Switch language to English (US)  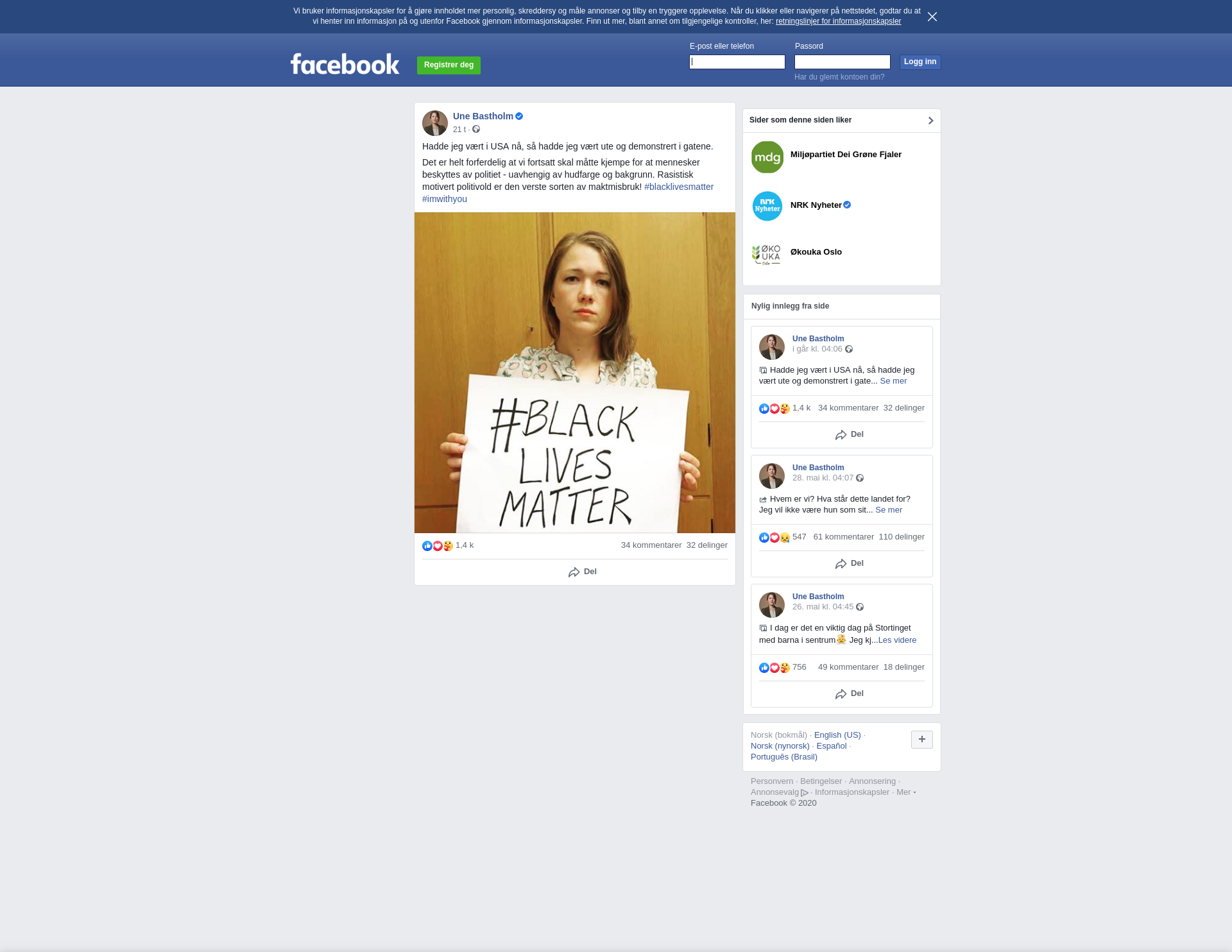click(837, 735)
